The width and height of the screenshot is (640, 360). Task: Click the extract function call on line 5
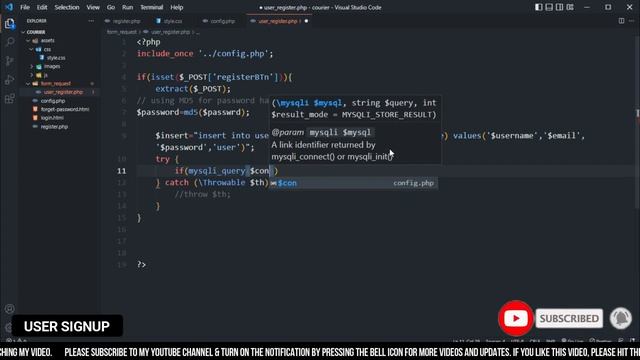pyautogui.click(x=171, y=89)
